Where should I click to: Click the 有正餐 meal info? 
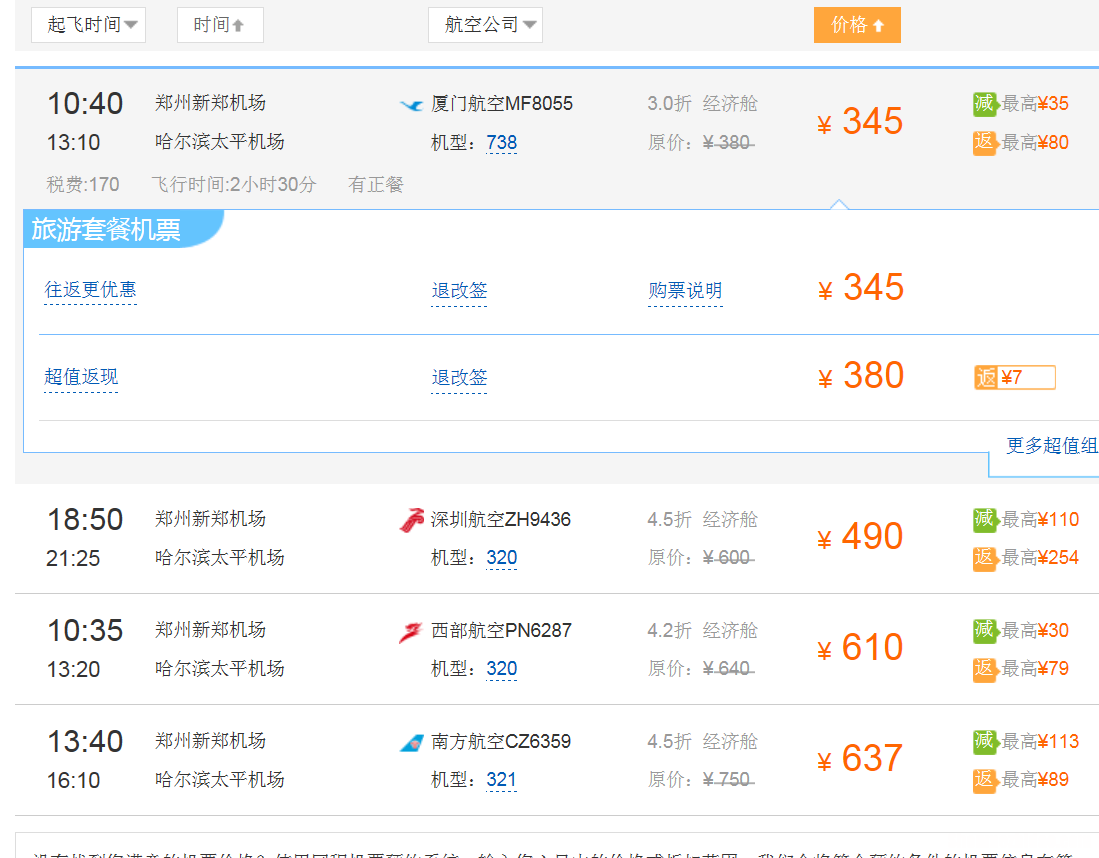pos(376,184)
